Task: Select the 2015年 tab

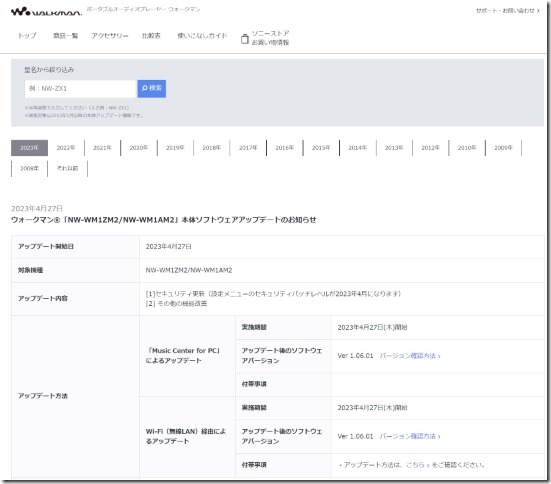Action: (321, 148)
